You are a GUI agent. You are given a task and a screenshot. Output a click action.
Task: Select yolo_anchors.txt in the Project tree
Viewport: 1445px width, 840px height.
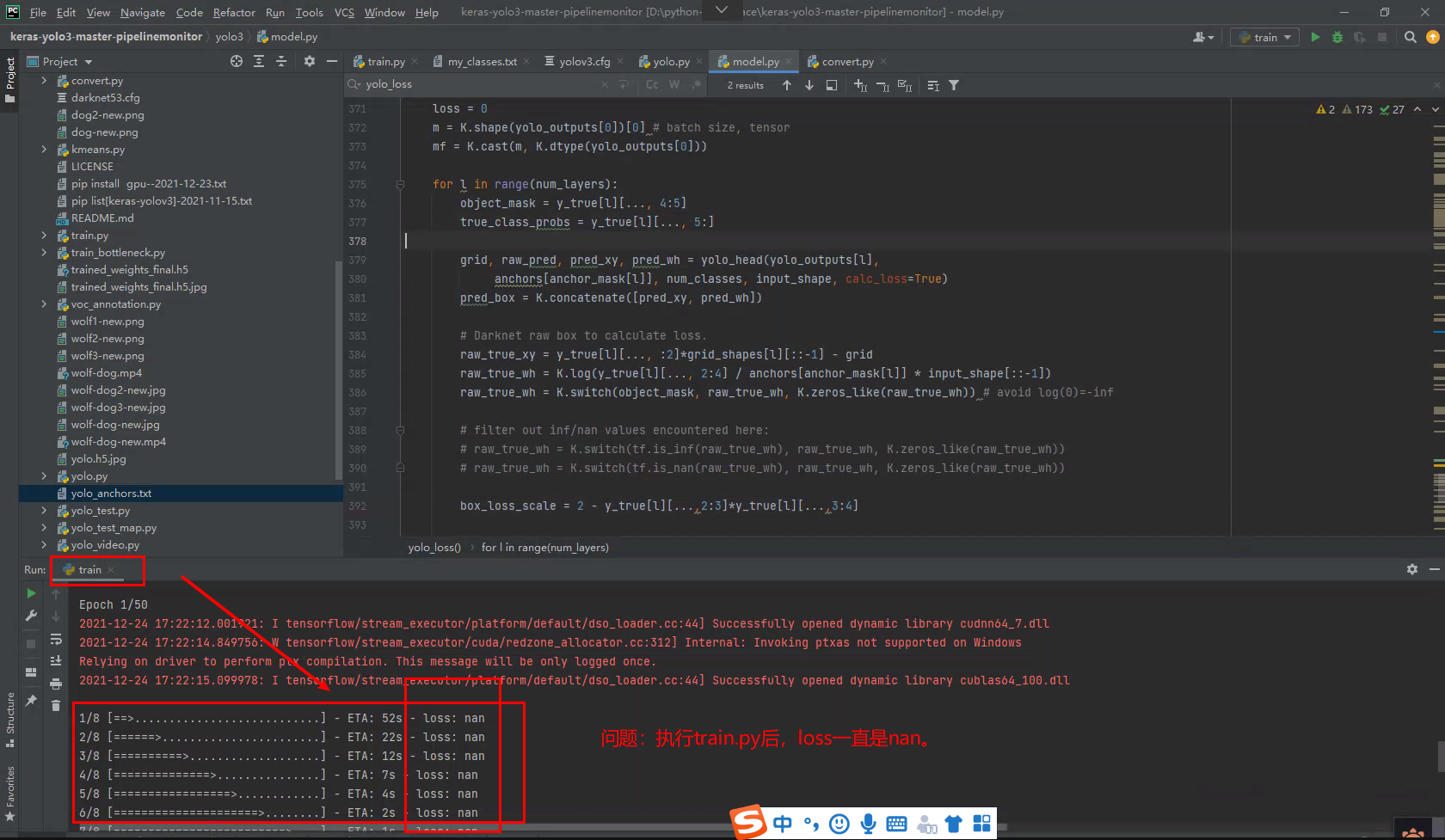click(x=111, y=493)
